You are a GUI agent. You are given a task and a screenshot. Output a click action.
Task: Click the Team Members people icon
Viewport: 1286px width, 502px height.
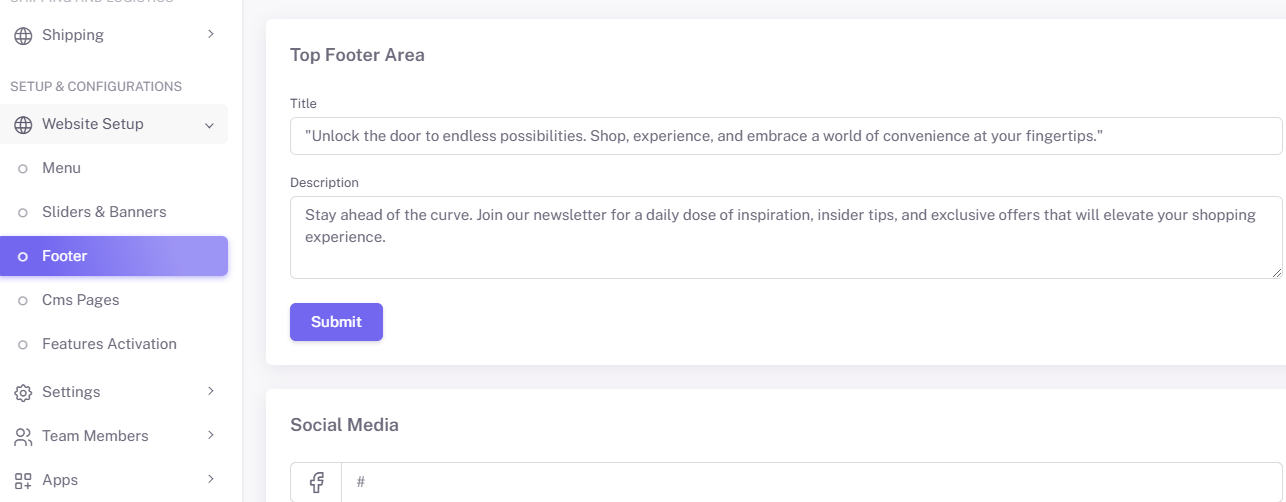pyautogui.click(x=23, y=437)
